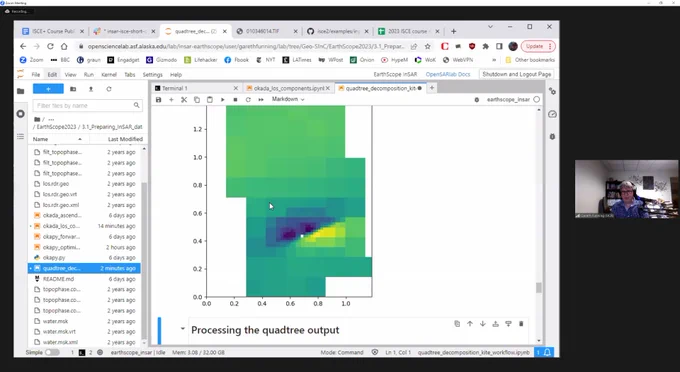The image size is (680, 372).
Task: Upload files icon in file browser
Action: 91,89
